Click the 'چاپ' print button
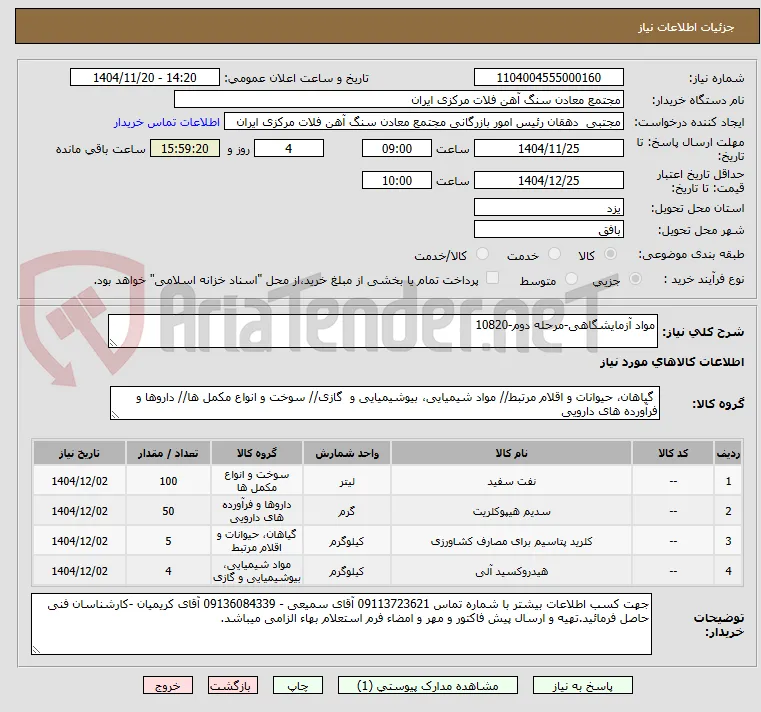 pos(298,685)
